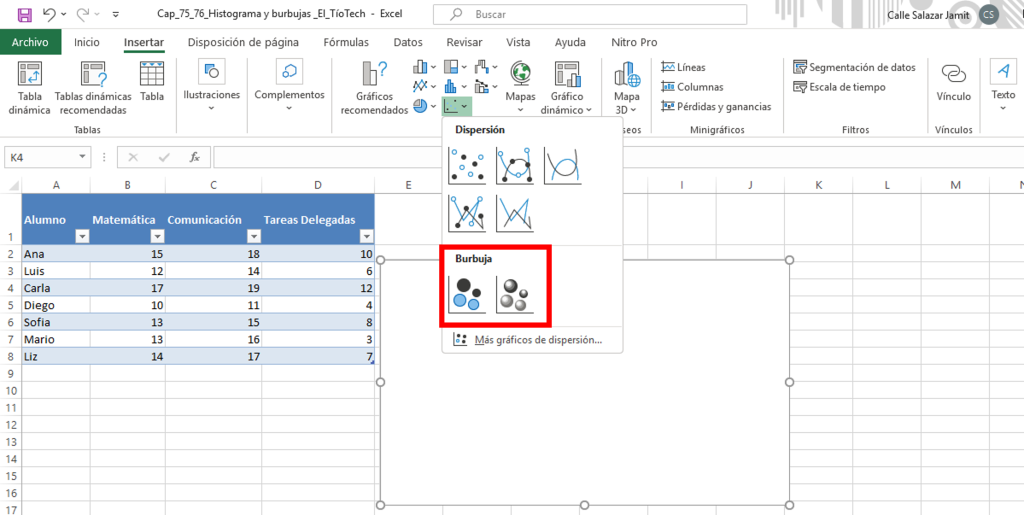Select cell A2 containing Ana
Viewport: 1024px width, 515px height.
tap(55, 254)
